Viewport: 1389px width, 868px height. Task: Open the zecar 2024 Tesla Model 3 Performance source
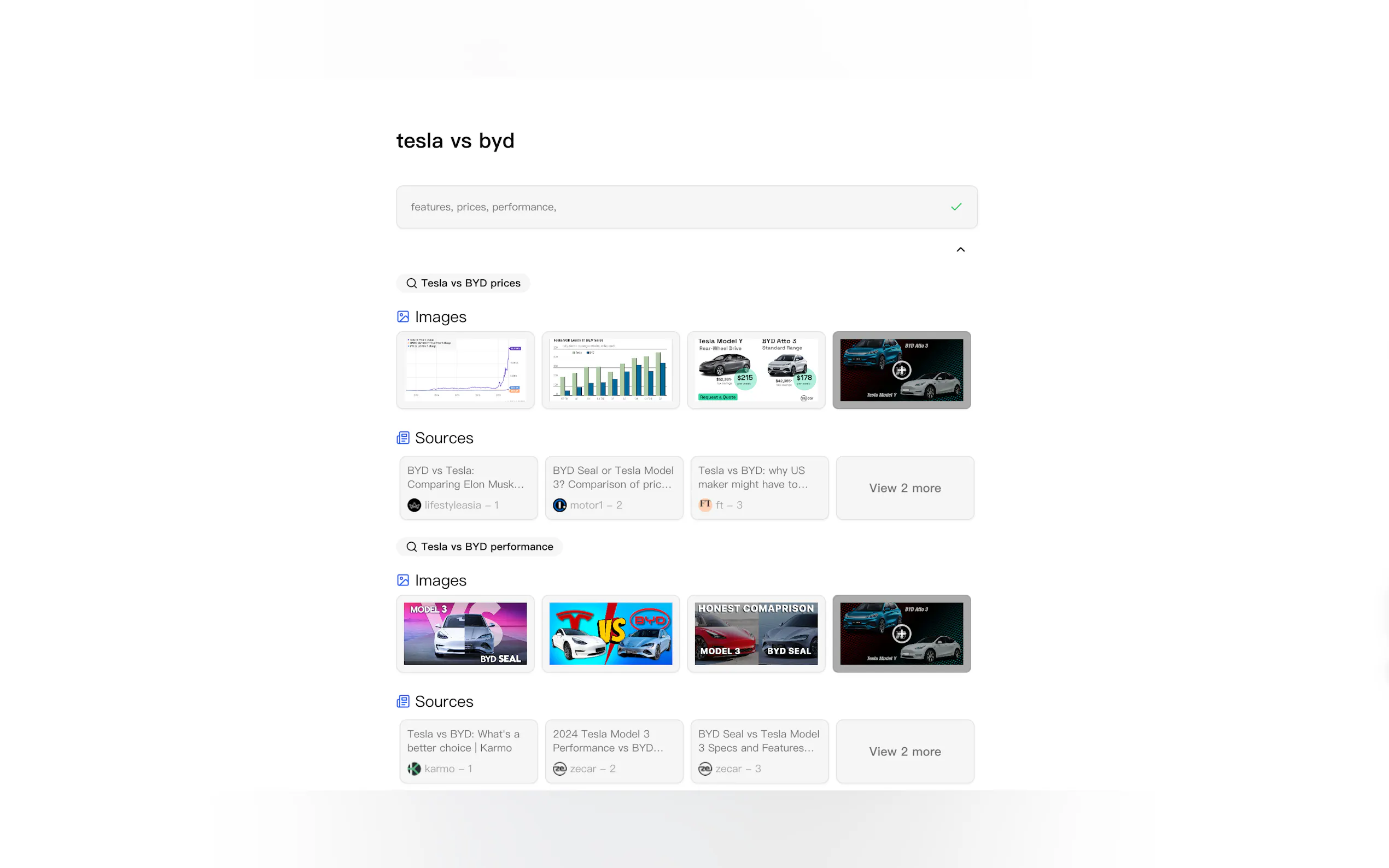click(x=614, y=751)
